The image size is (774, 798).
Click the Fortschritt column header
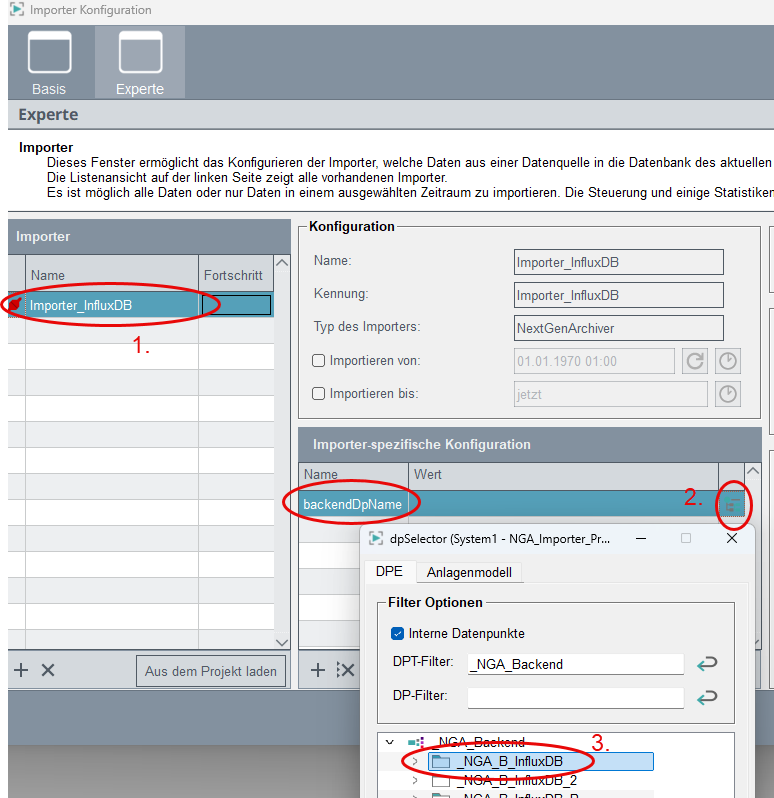236,275
